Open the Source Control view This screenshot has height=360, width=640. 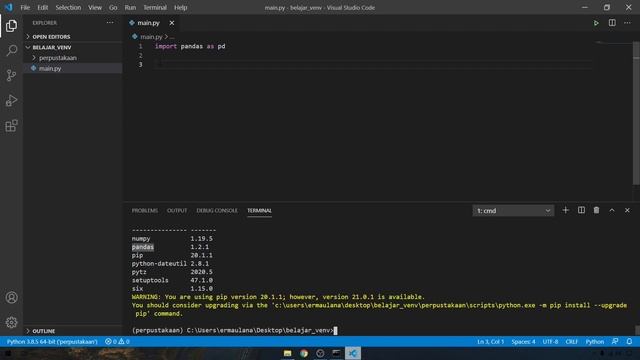point(11,76)
